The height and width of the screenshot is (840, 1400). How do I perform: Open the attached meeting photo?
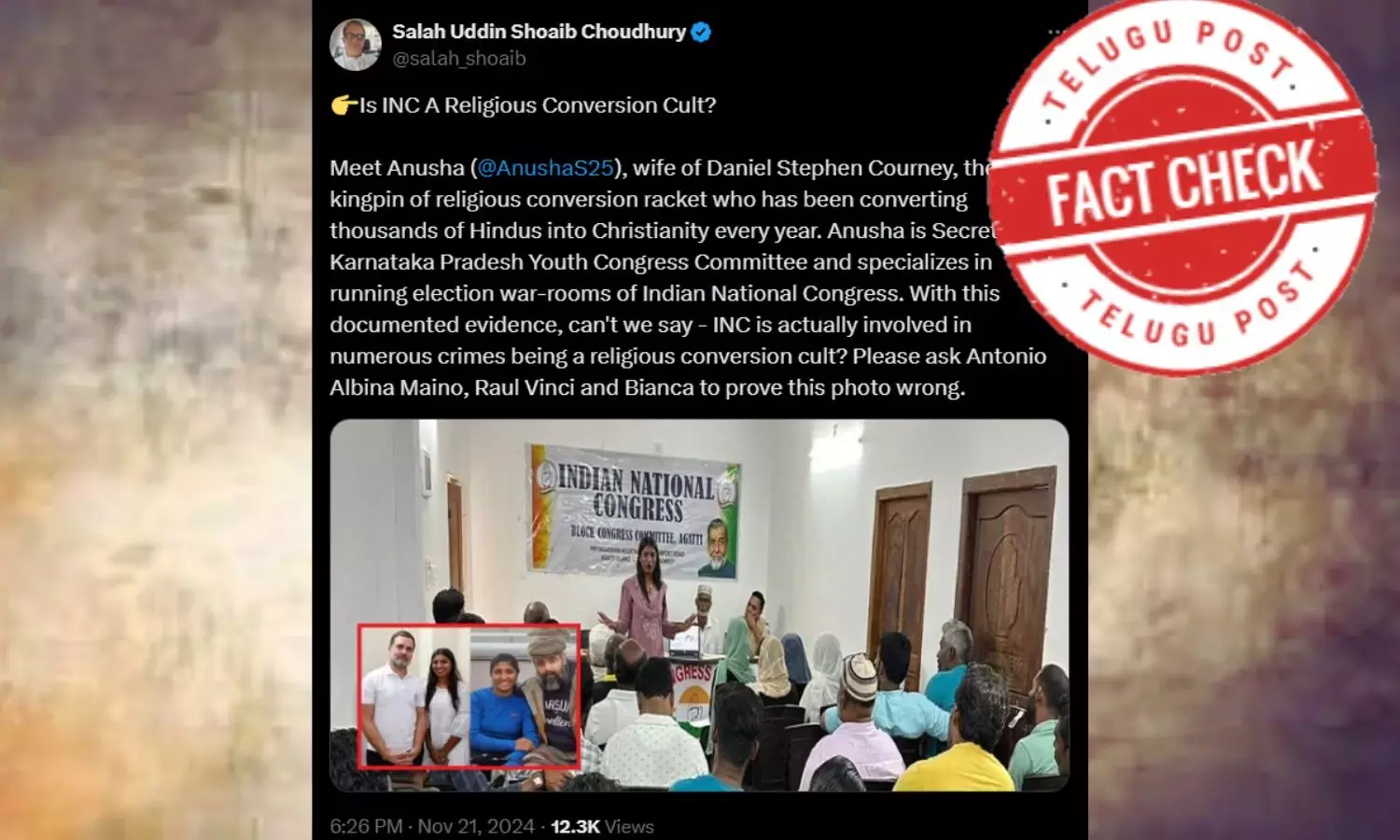(699, 605)
